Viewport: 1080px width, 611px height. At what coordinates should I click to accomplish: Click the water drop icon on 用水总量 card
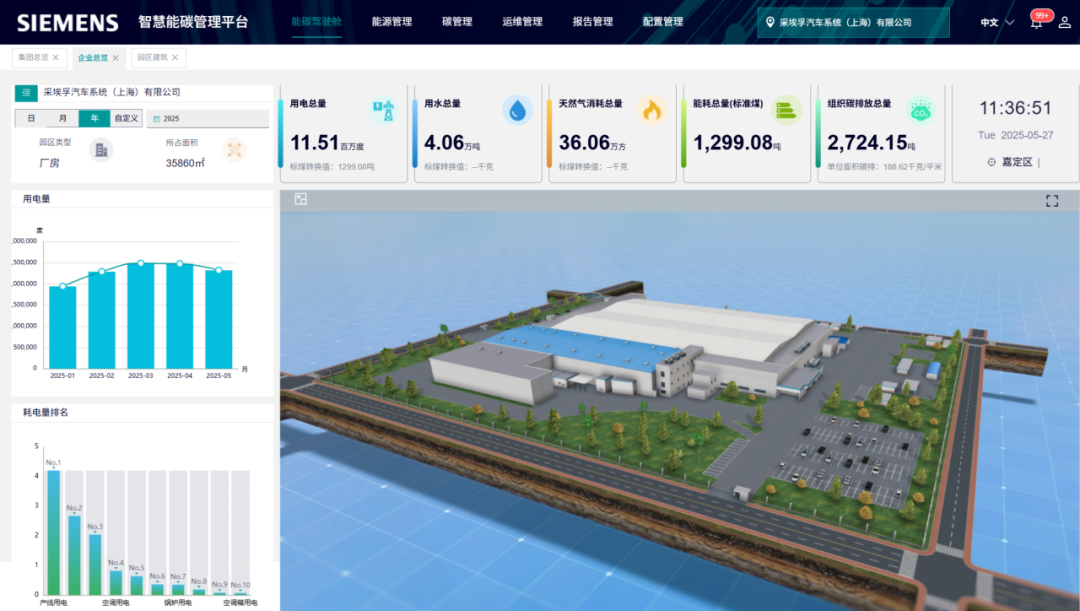517,110
